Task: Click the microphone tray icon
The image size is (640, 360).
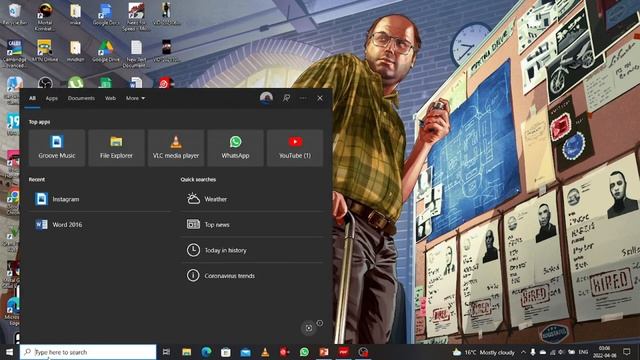Action: [x=533, y=352]
